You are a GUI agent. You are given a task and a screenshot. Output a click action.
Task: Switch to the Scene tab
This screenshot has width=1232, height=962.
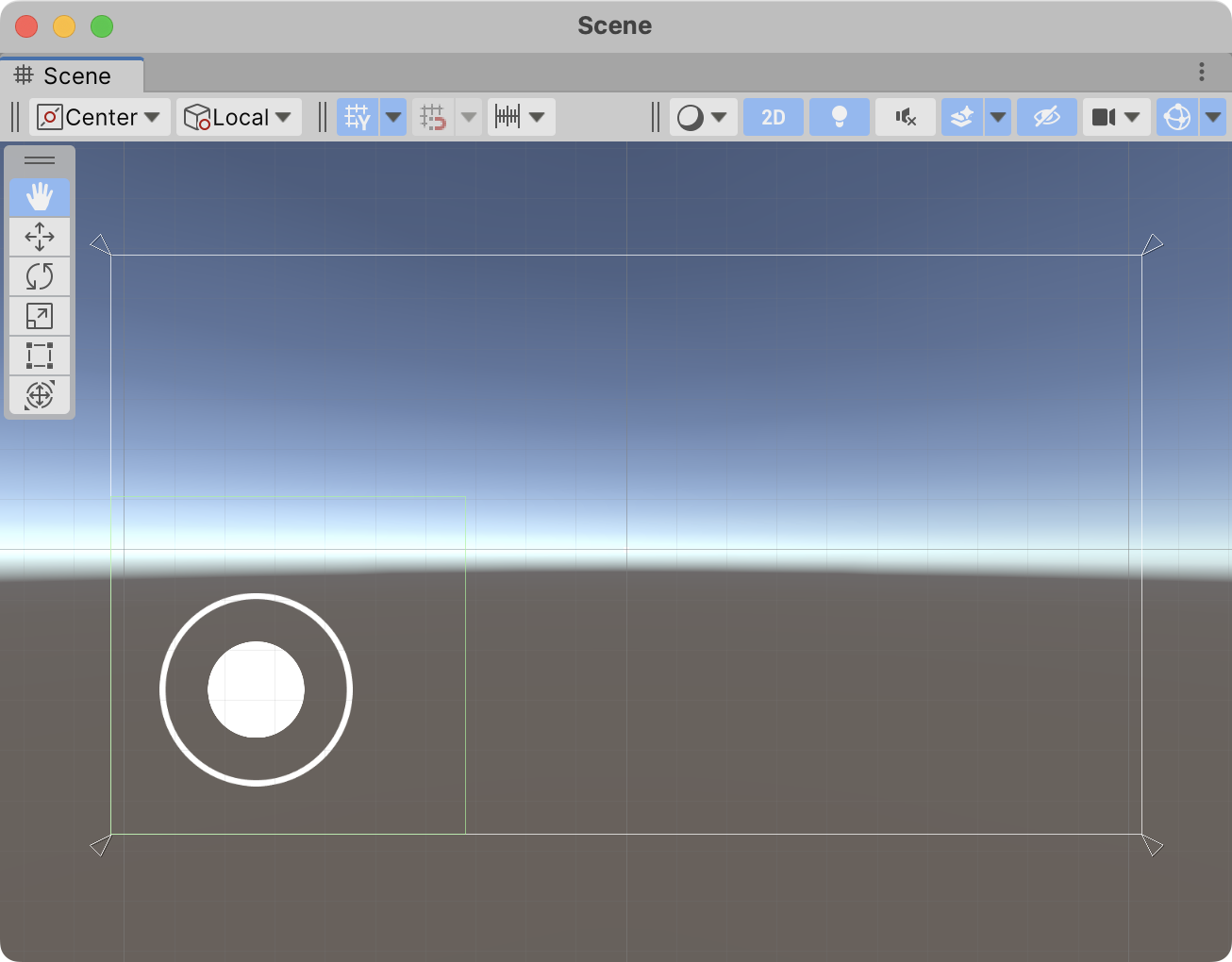pyautogui.click(x=73, y=75)
